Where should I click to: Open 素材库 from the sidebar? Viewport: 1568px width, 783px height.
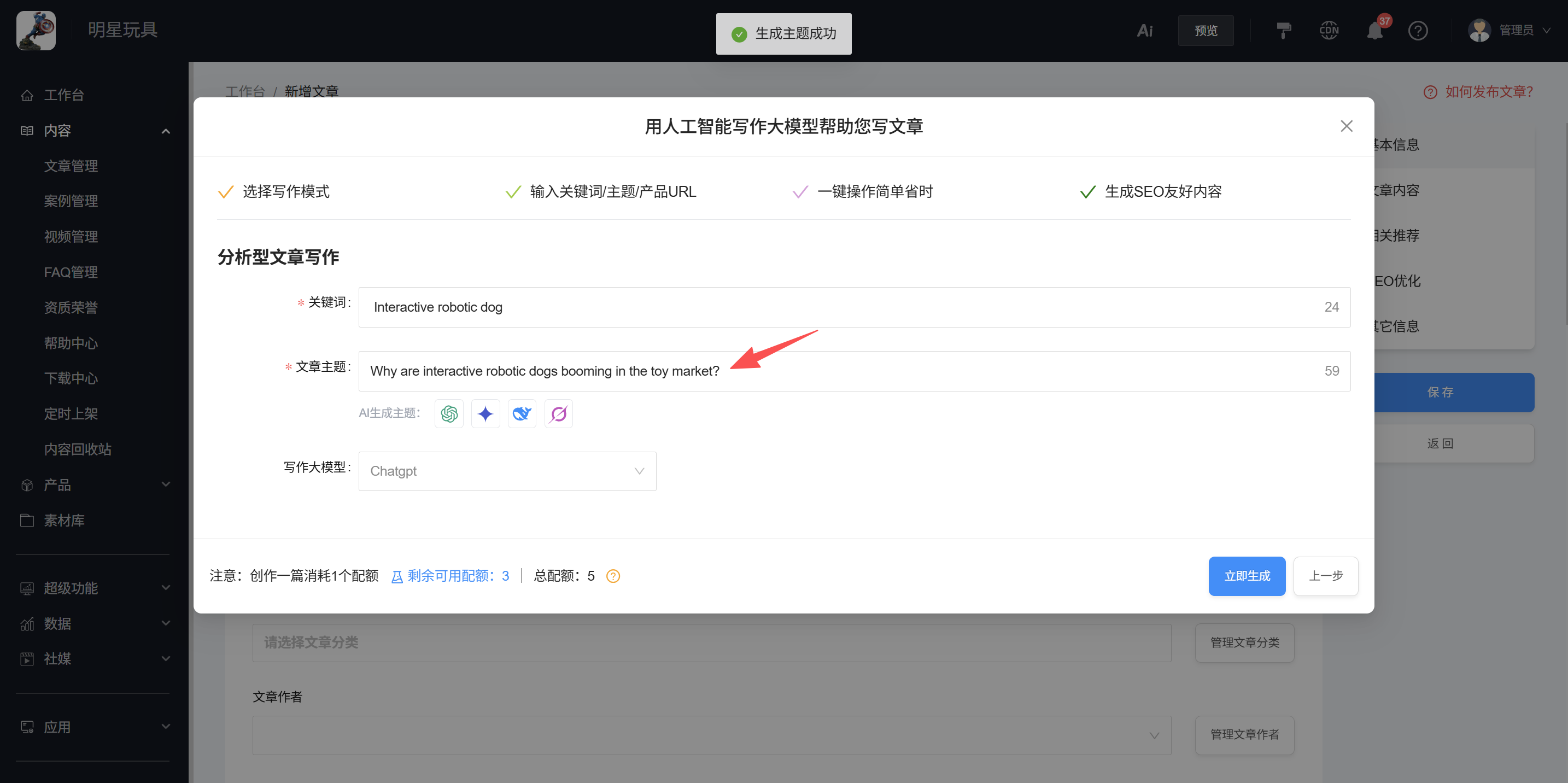coord(65,520)
